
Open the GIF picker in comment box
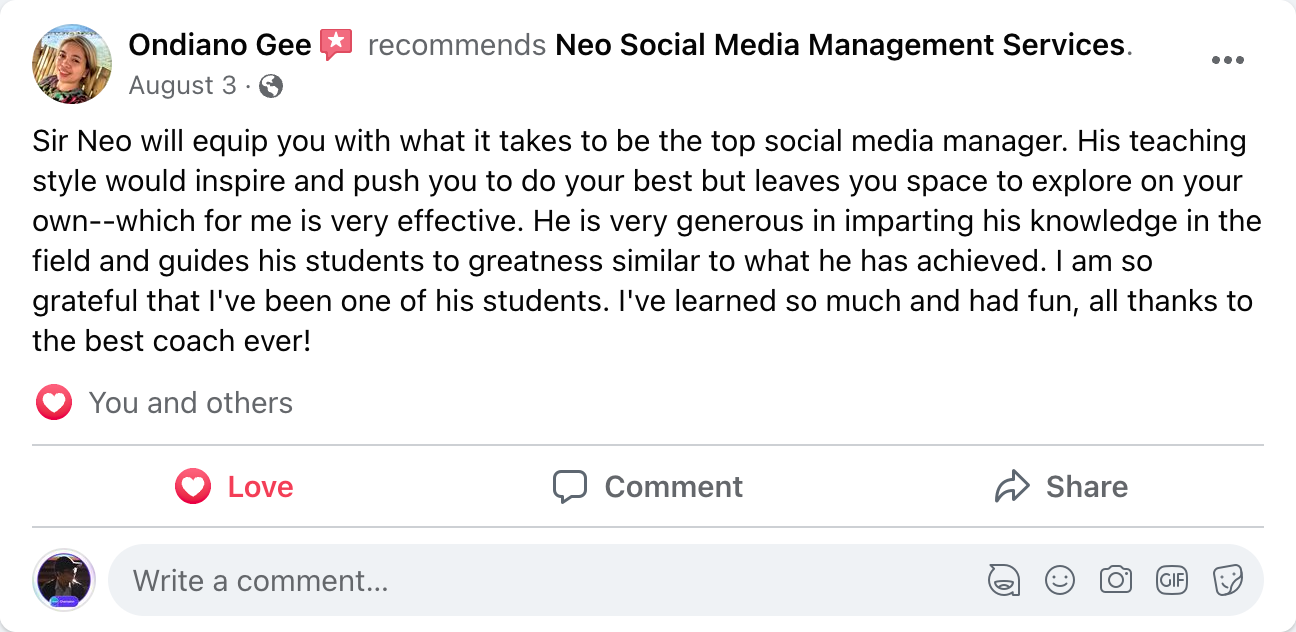click(x=1171, y=579)
